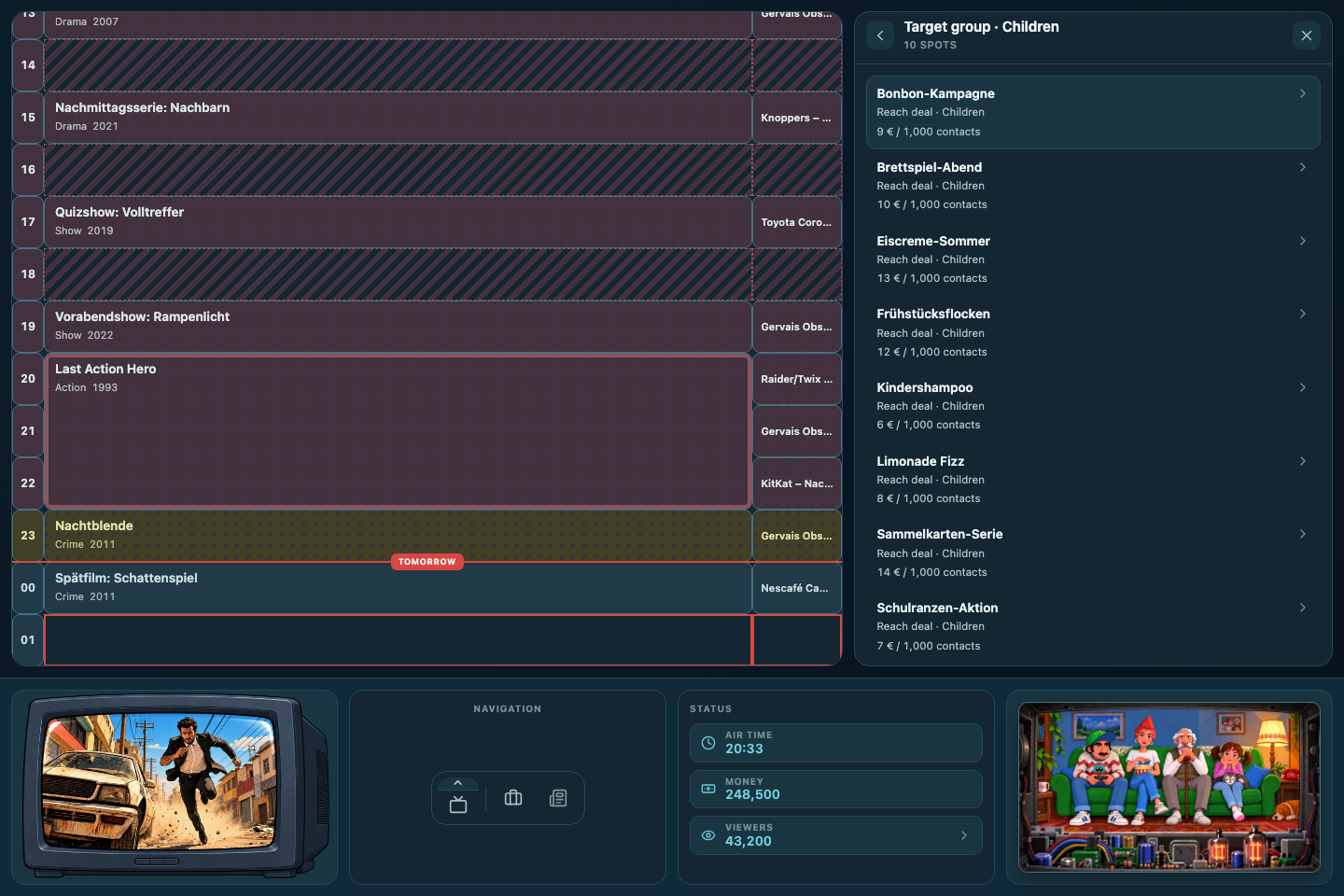Select the Quizshow: Volltreffer programme block
Image resolution: width=1344 pixels, height=896 pixels.
tap(399, 222)
